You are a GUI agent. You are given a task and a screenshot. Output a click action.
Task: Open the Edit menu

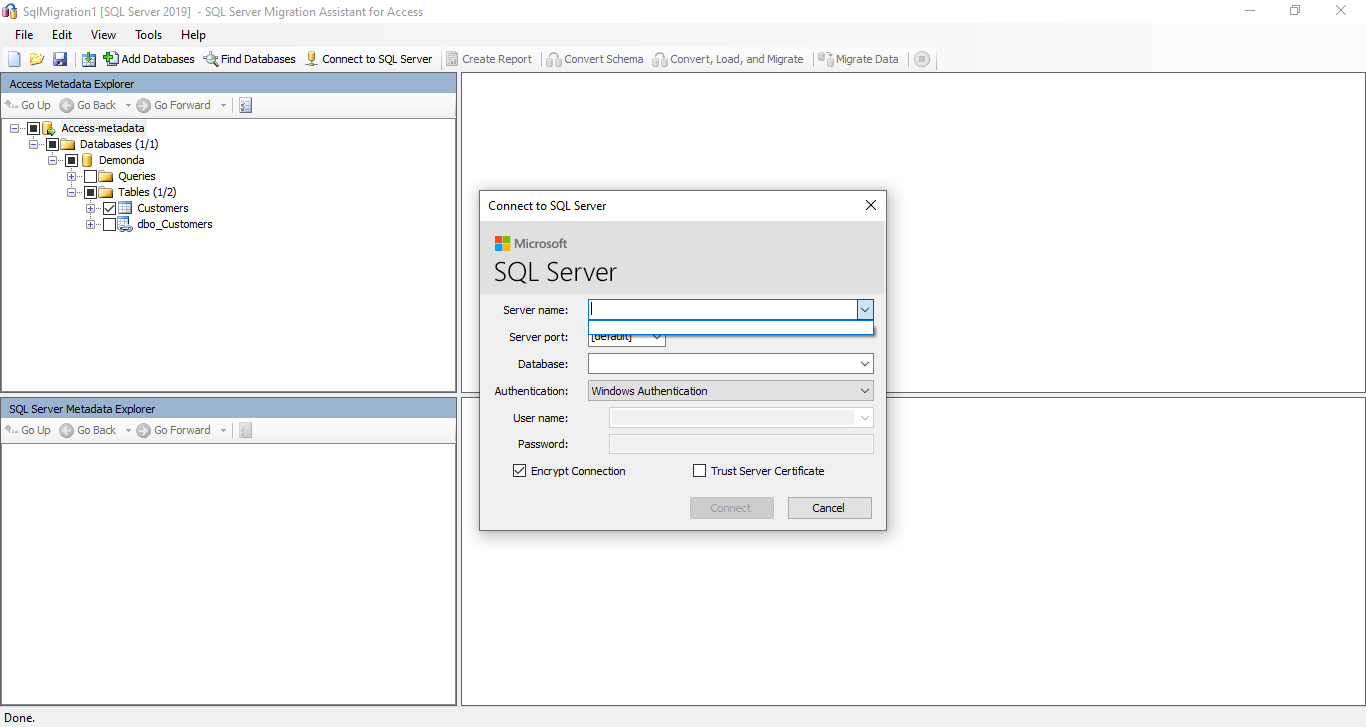pyautogui.click(x=62, y=35)
